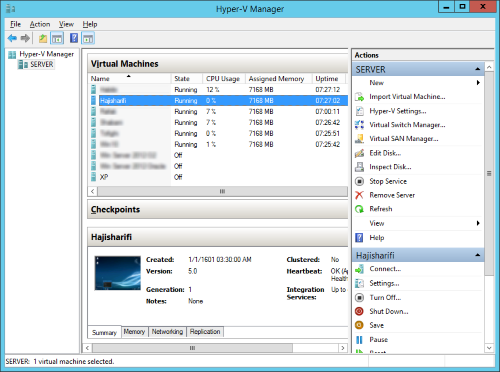The width and height of the screenshot is (500, 372).
Task: Sort by the State column header
Action: click(187, 79)
